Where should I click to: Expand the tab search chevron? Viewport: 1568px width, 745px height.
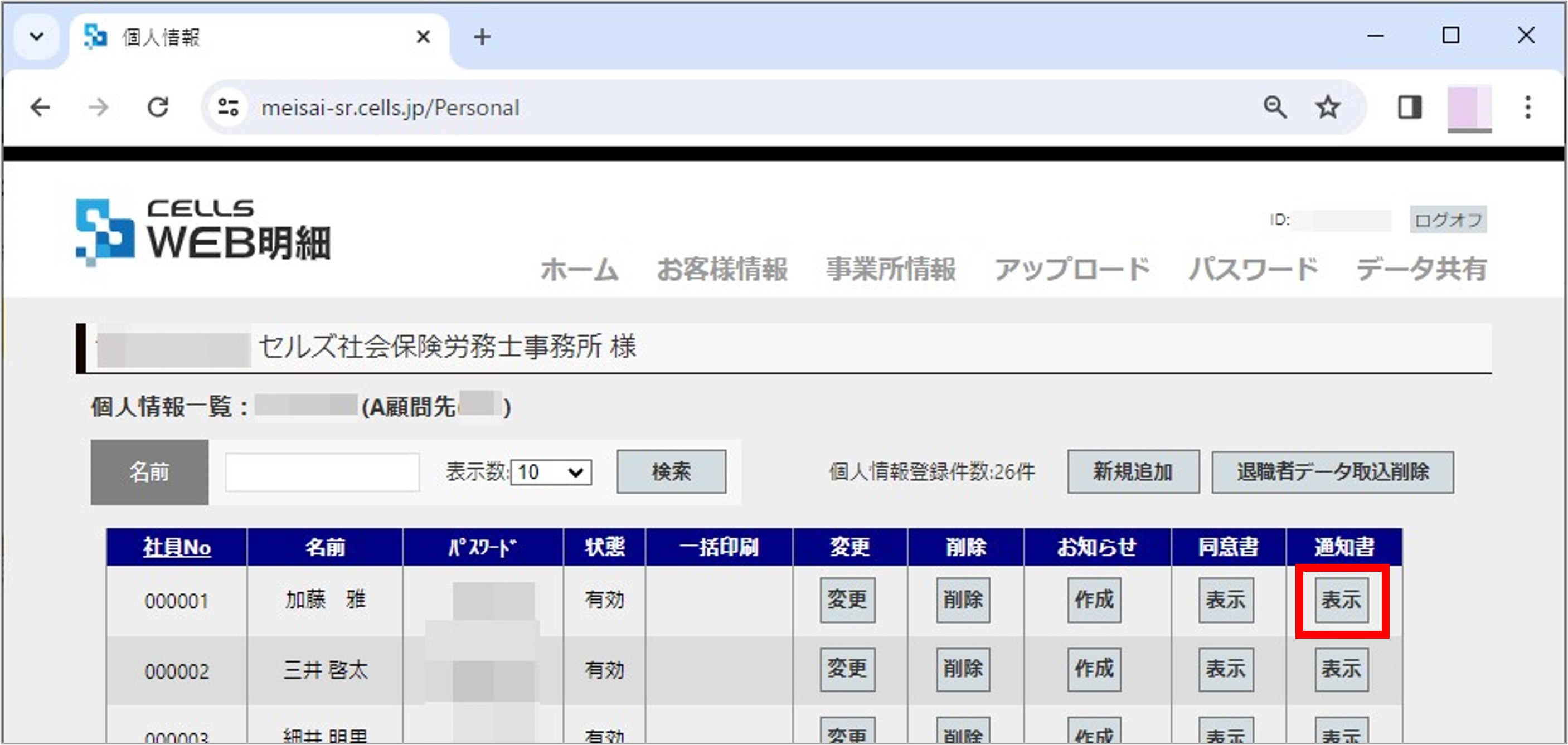[37, 37]
